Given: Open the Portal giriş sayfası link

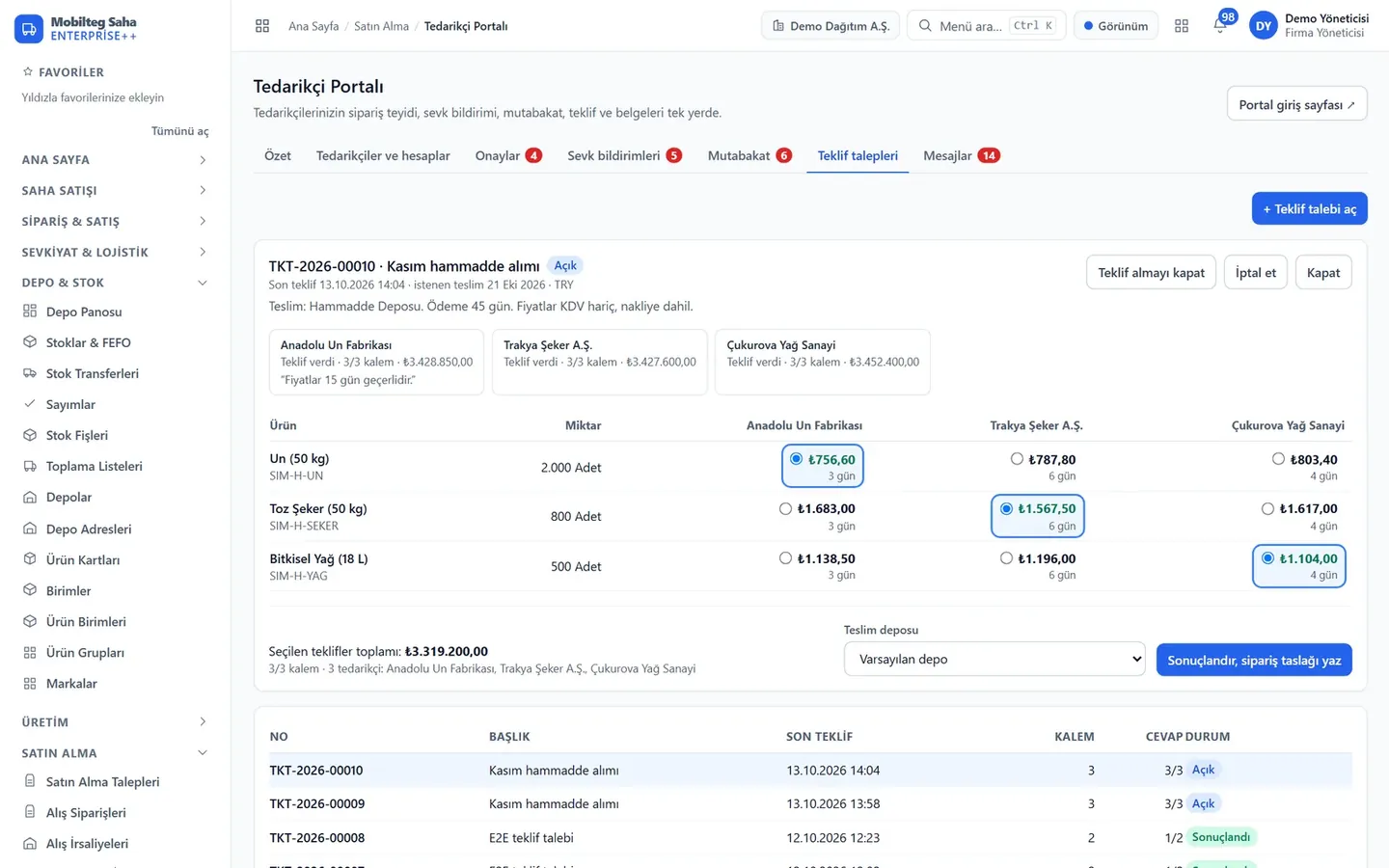Looking at the screenshot, I should (1296, 104).
